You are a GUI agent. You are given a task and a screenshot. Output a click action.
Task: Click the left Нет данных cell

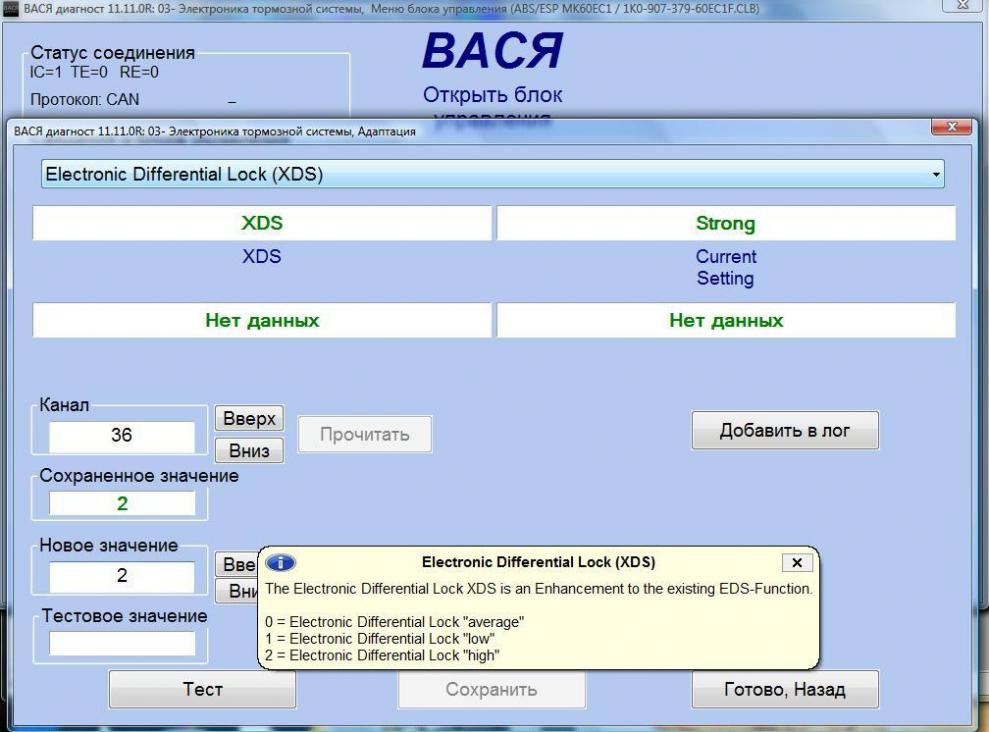tap(262, 320)
